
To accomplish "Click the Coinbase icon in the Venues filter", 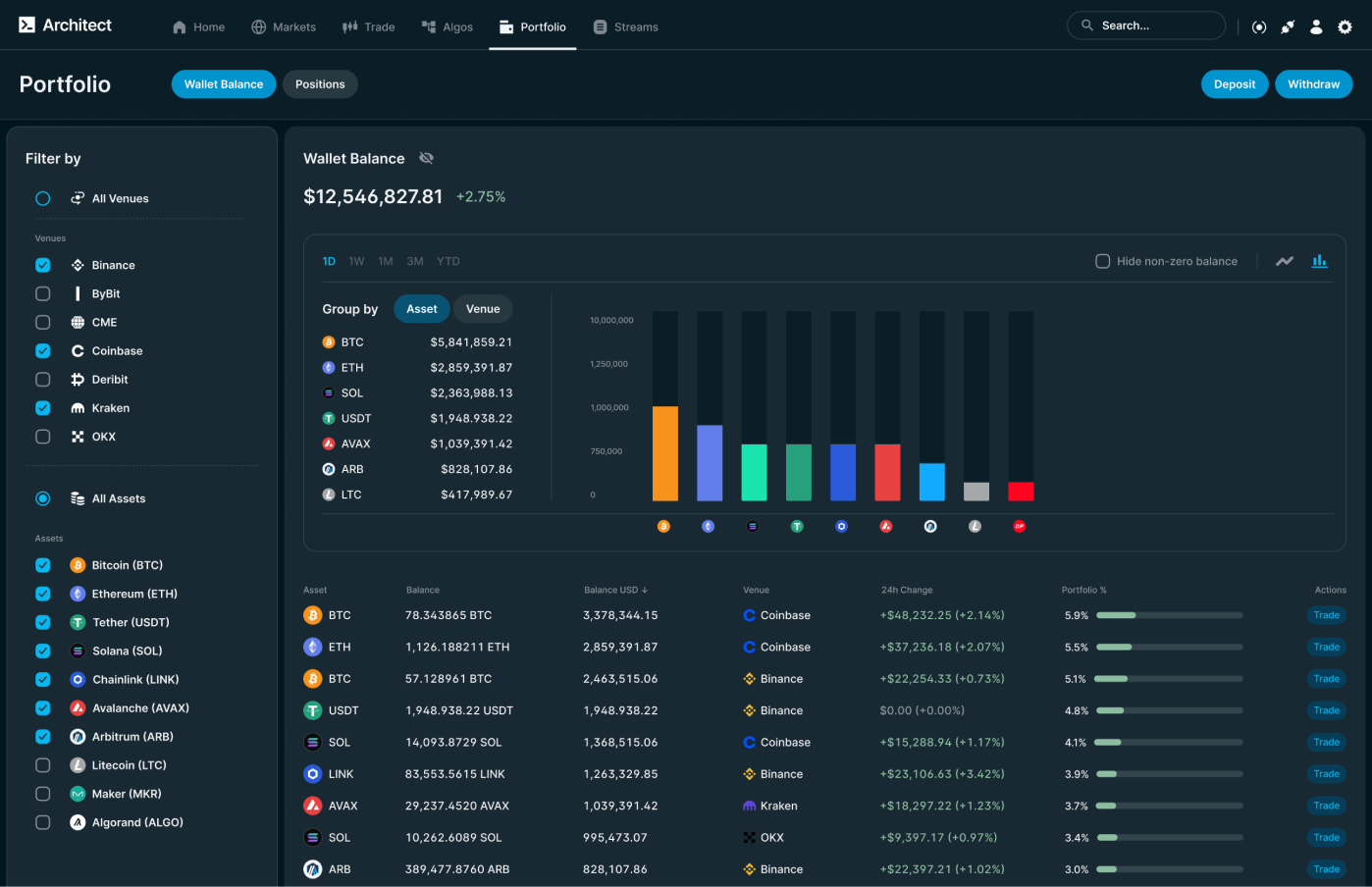I will click(79, 350).
